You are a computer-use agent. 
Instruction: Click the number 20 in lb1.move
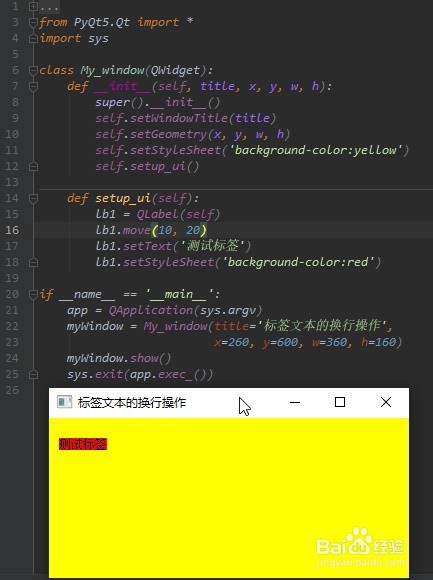pyautogui.click(x=193, y=230)
